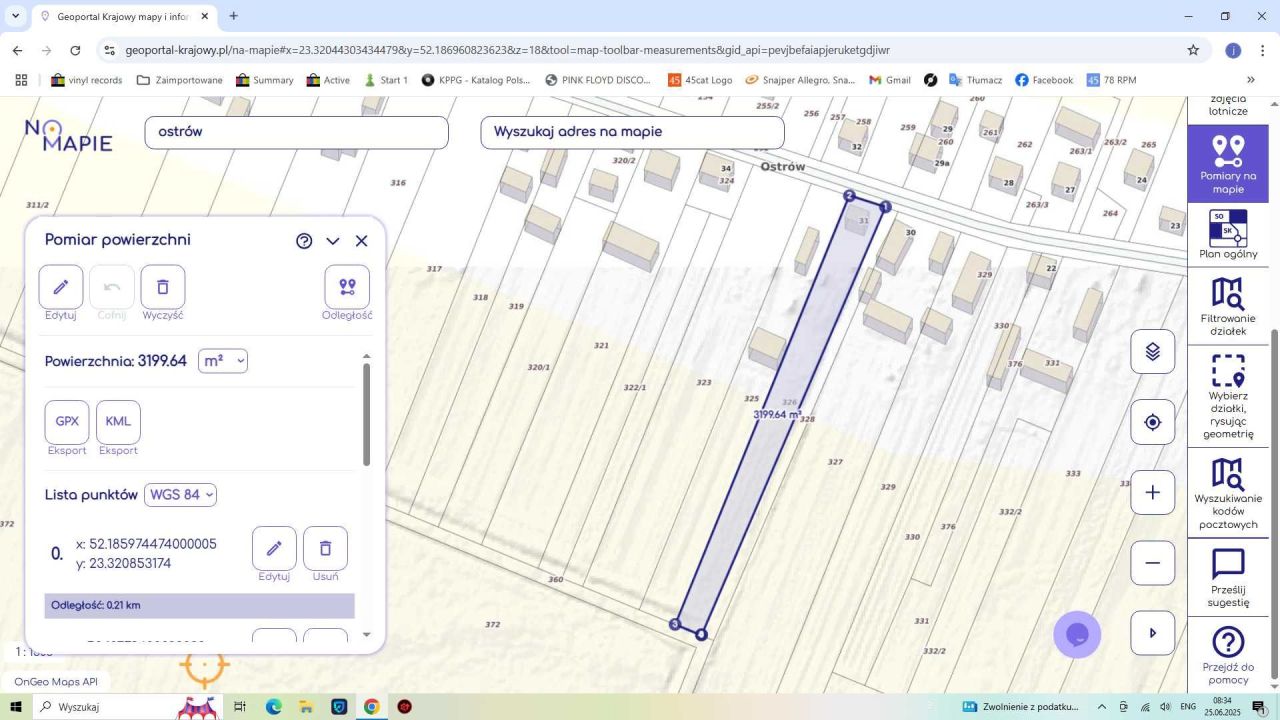Open help for Pomiar powierzchni panel

(304, 241)
